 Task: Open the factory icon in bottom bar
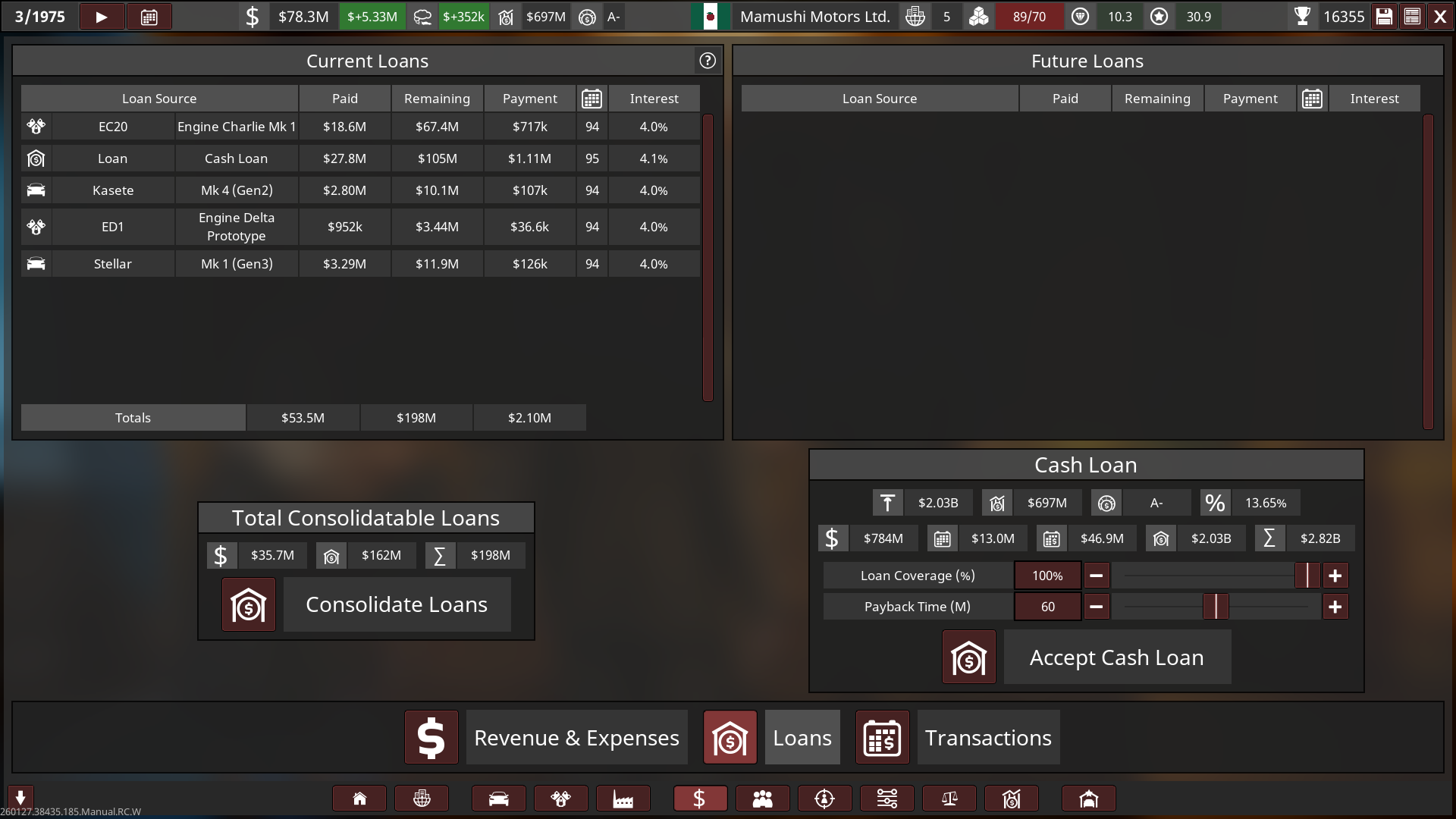(x=623, y=799)
